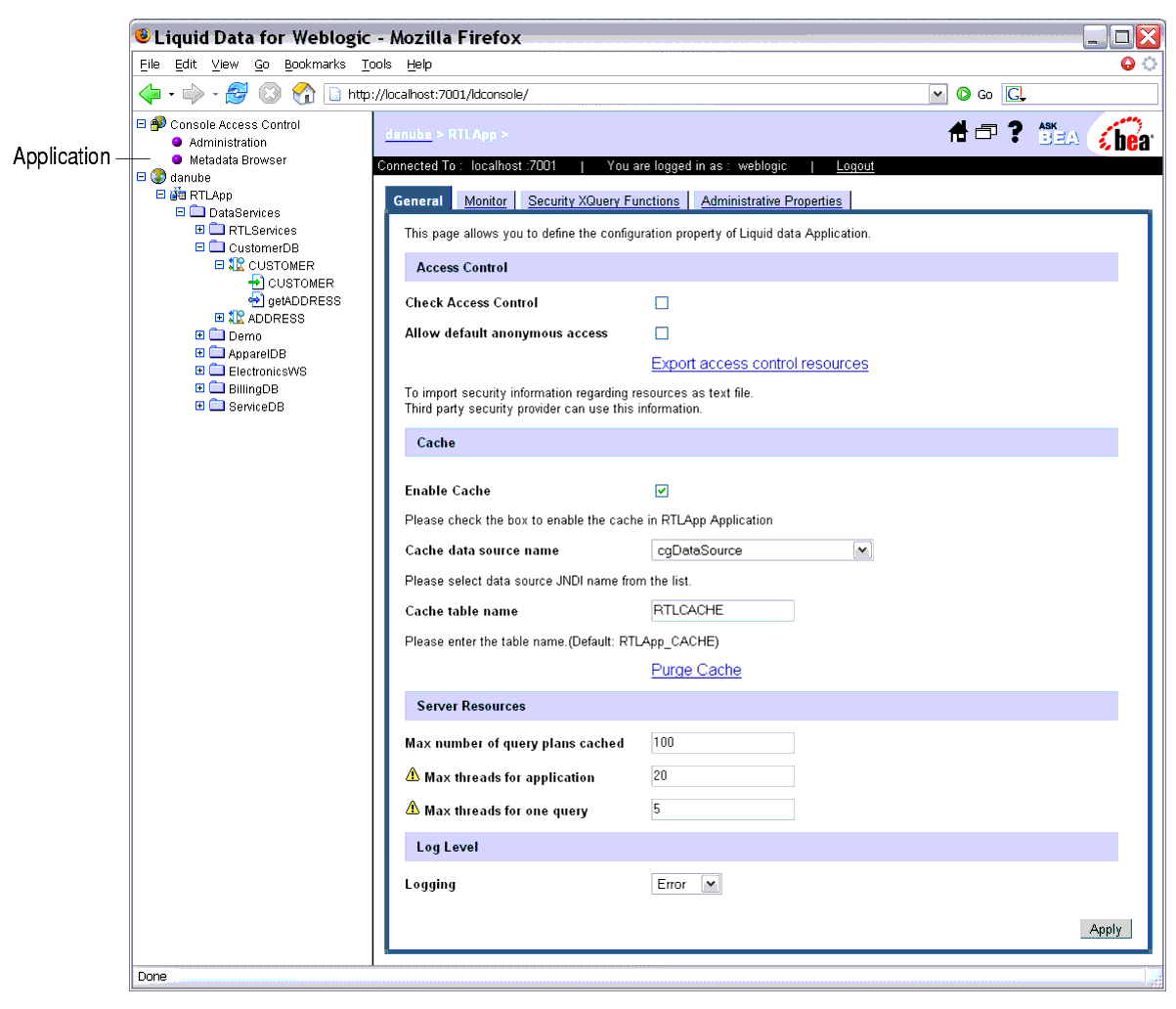Select the General tab
Image resolution: width=1176 pixels, height=1009 pixels.
[418, 200]
